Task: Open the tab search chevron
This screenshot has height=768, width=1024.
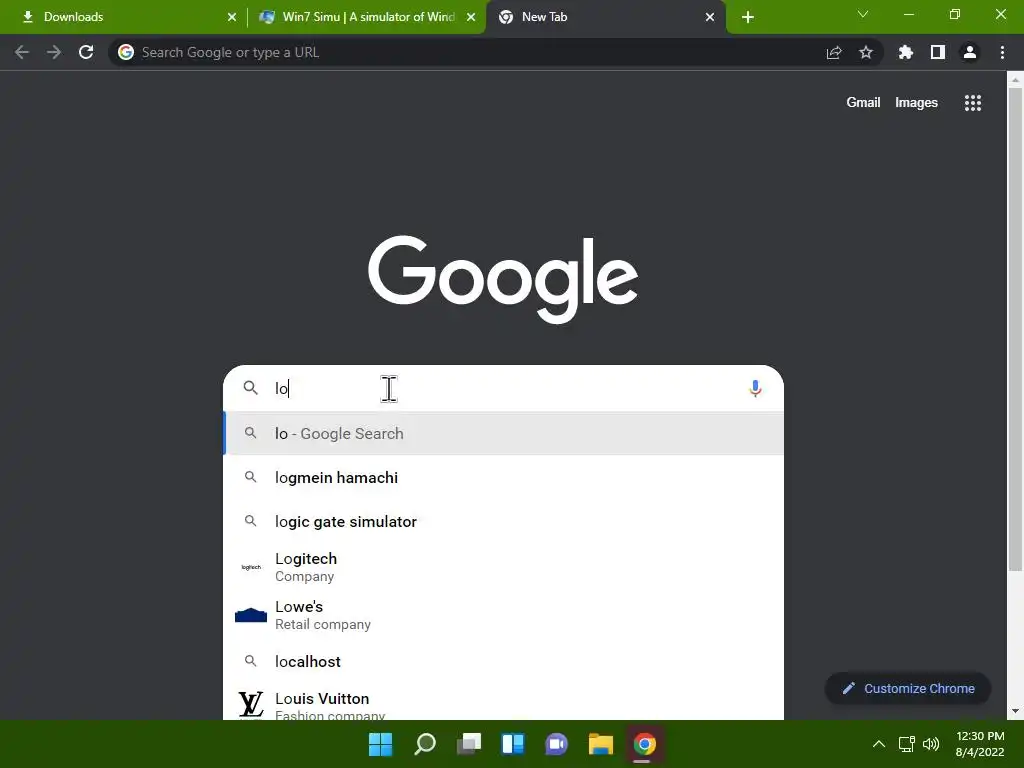Action: [863, 14]
